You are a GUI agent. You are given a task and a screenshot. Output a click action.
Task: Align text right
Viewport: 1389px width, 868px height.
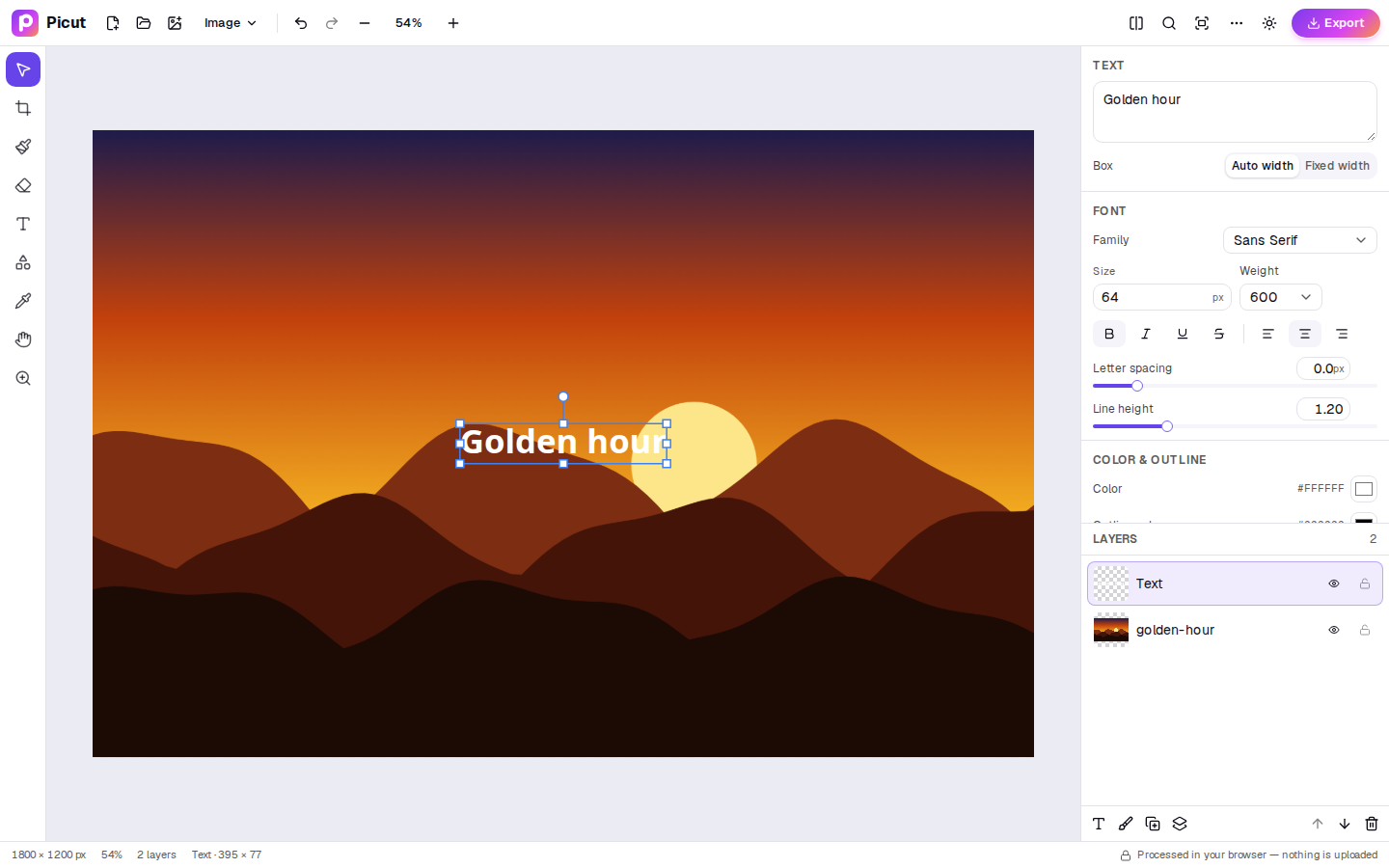pos(1342,334)
